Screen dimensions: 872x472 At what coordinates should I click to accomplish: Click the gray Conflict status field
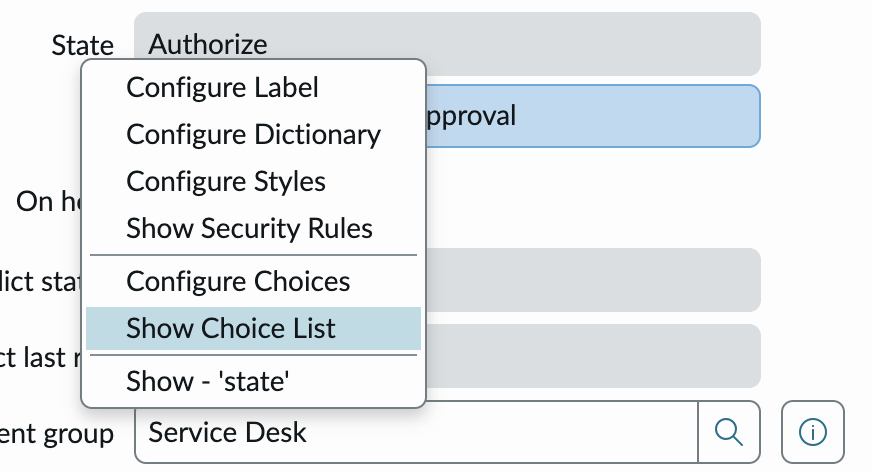point(590,279)
